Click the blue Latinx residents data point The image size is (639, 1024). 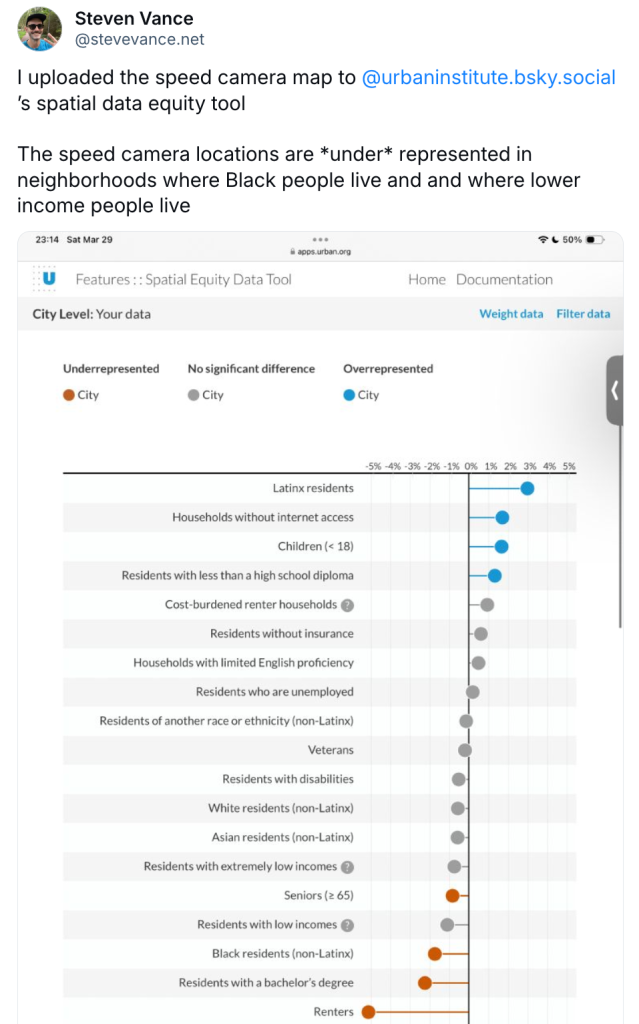(527, 489)
